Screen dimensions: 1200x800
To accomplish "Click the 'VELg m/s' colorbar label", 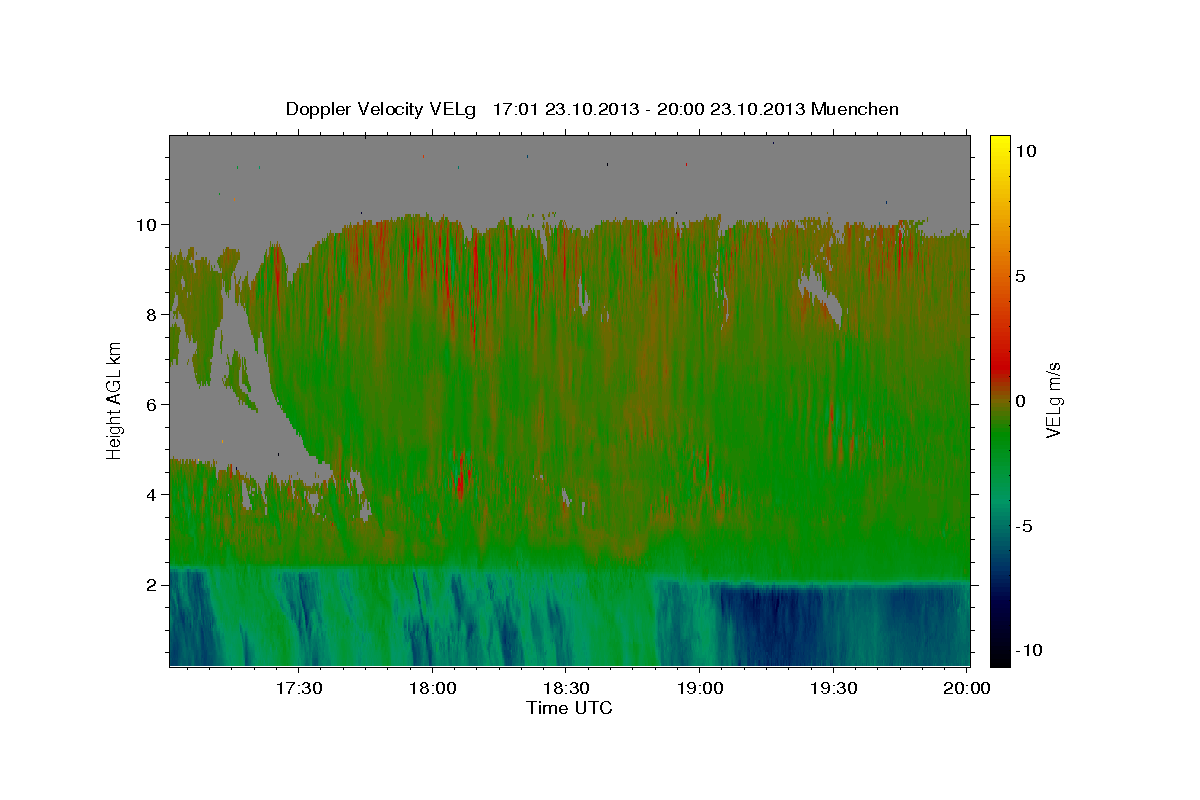I will (x=1053, y=401).
